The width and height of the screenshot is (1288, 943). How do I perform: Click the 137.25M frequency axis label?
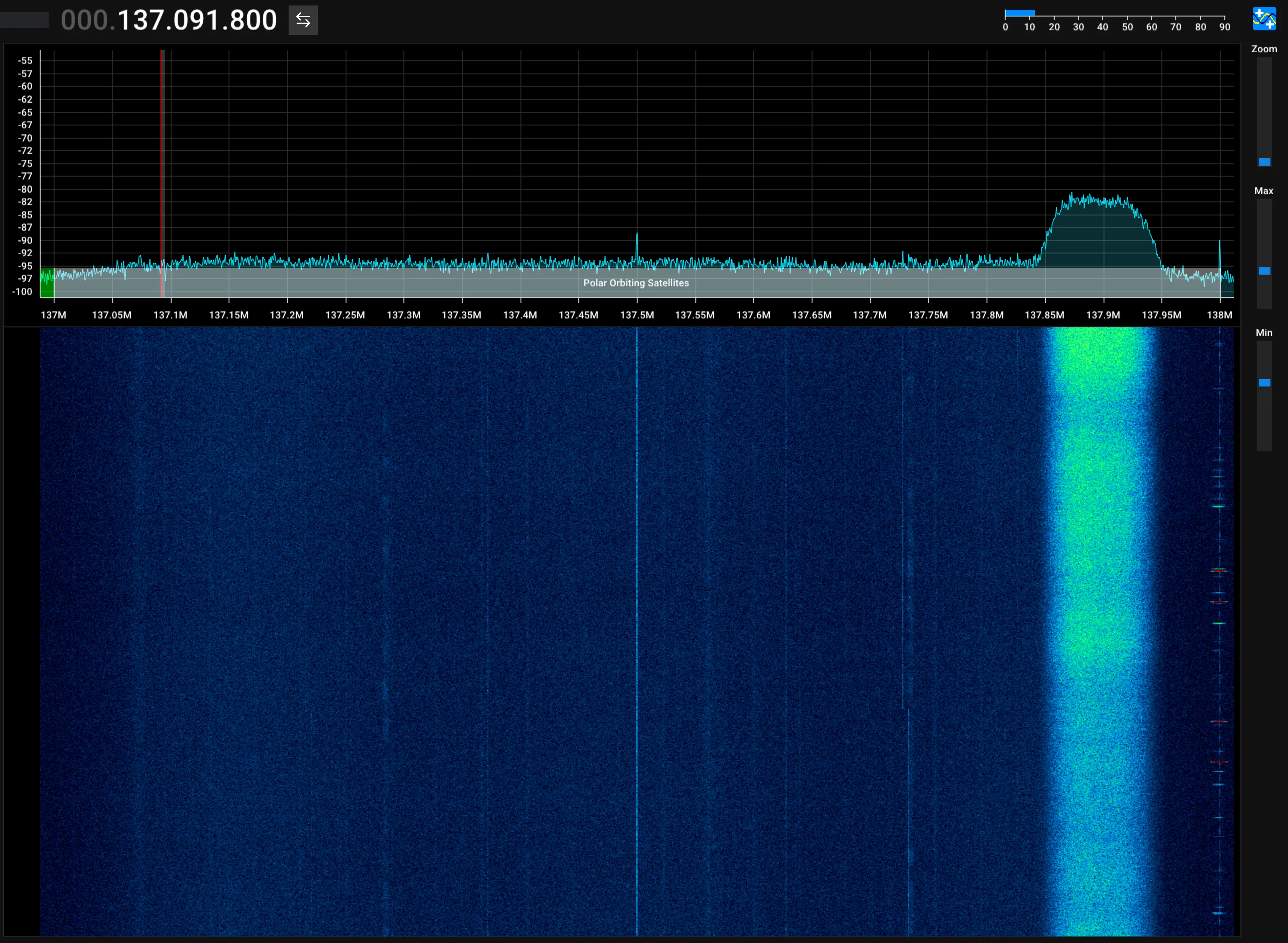point(345,315)
